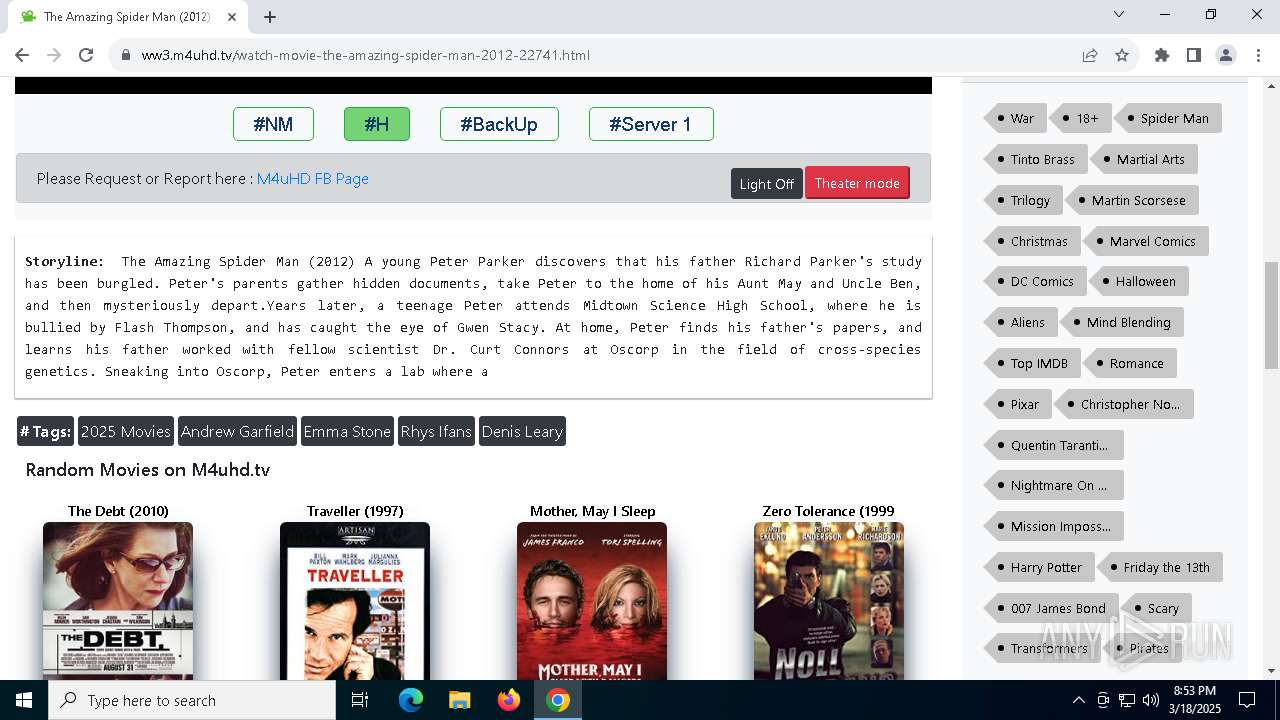
Task: Reload the current page
Action: click(86, 55)
